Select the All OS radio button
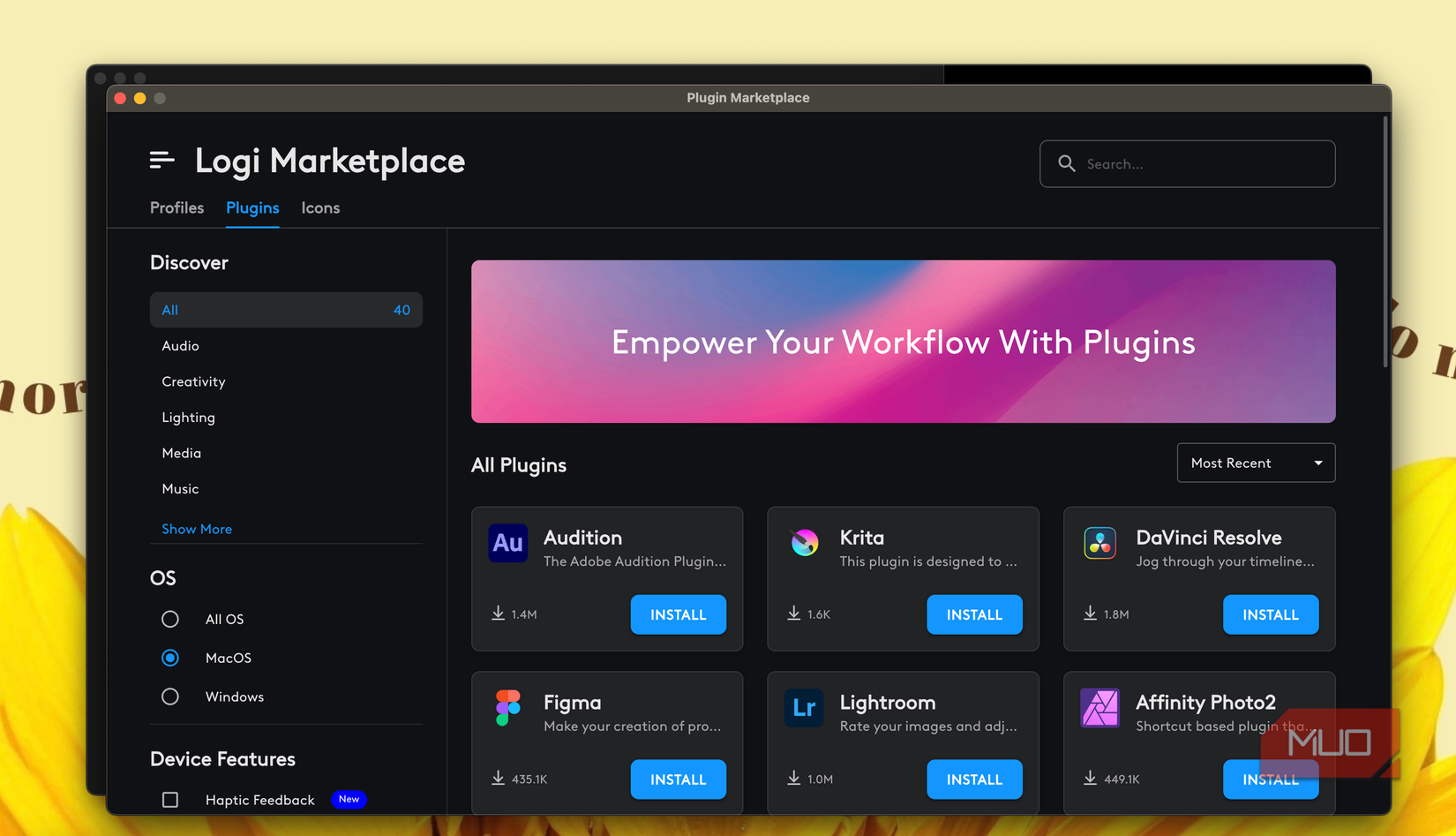Screen dimensions: 1456x836 click(170, 619)
